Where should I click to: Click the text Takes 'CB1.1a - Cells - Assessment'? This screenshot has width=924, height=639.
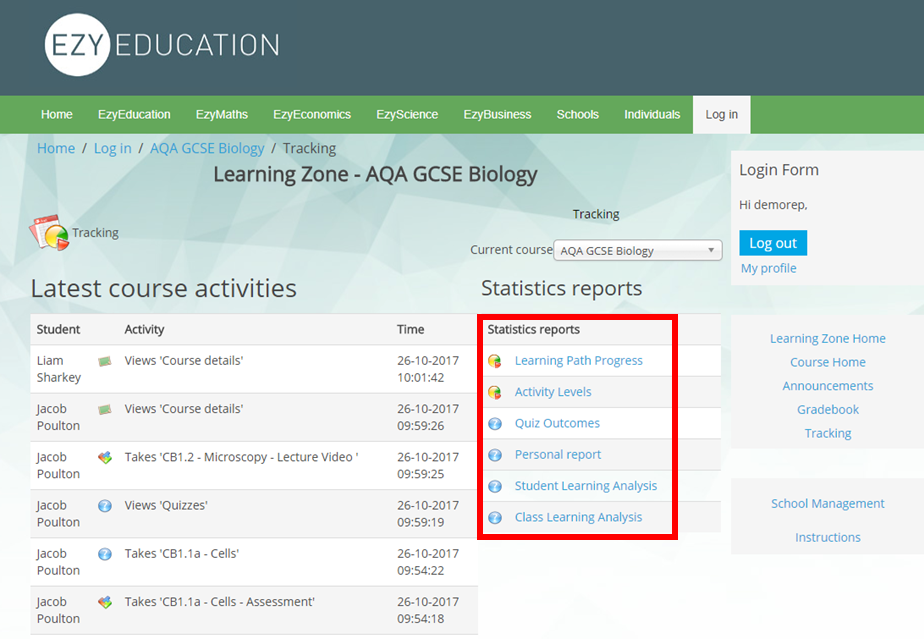219,602
